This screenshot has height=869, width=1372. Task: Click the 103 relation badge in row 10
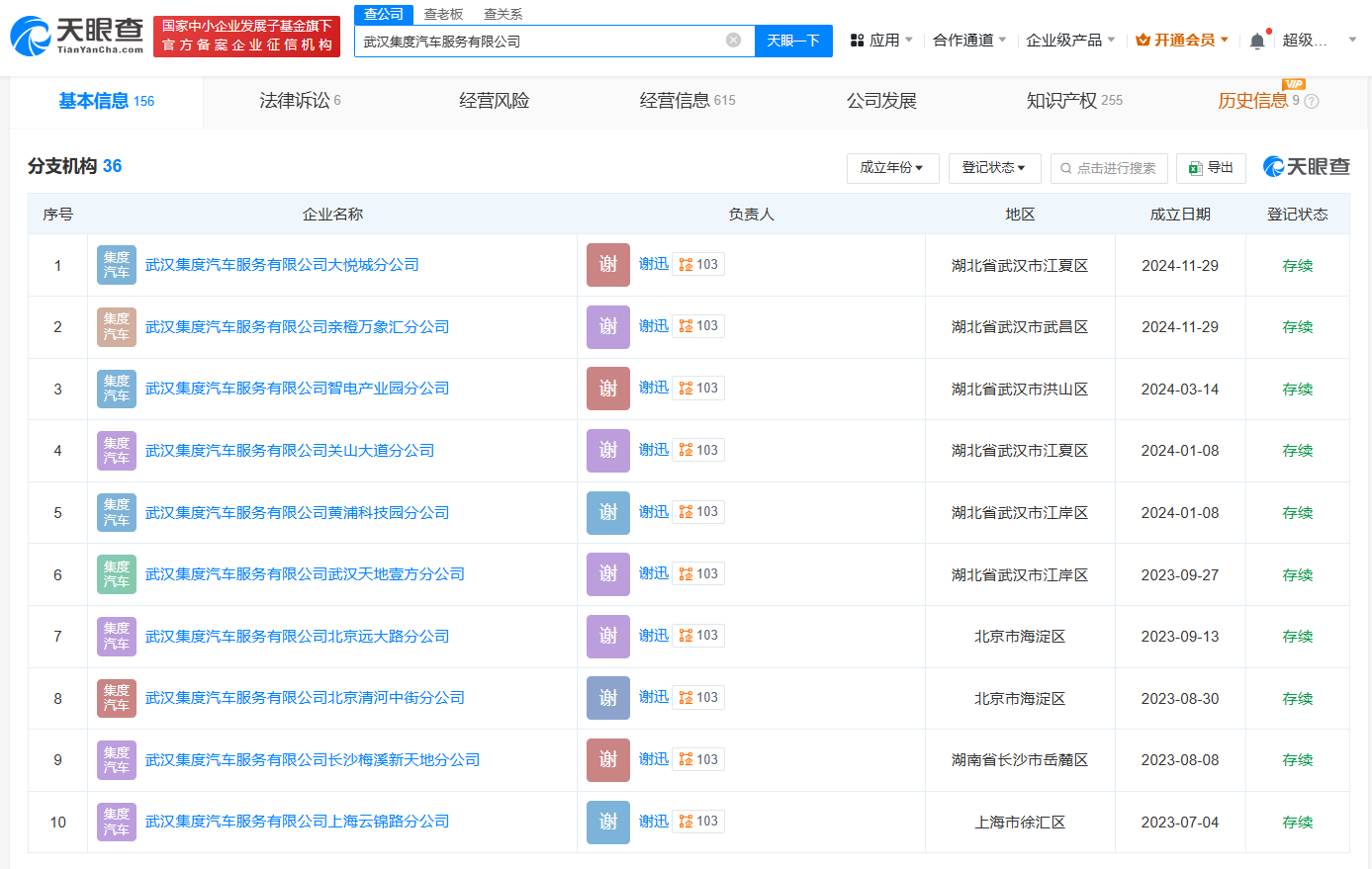click(x=698, y=822)
